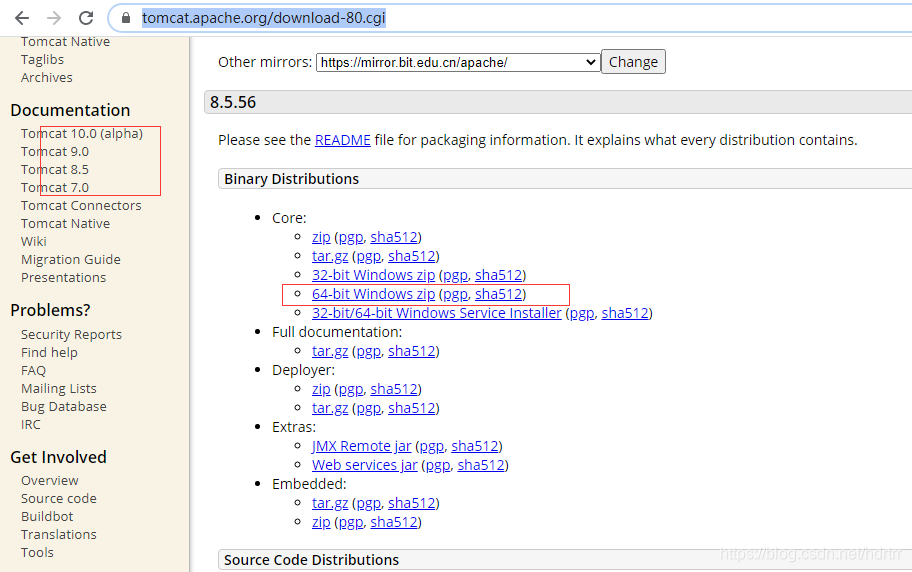The width and height of the screenshot is (912, 572).
Task: Open the Presentations link
Action: (x=63, y=278)
